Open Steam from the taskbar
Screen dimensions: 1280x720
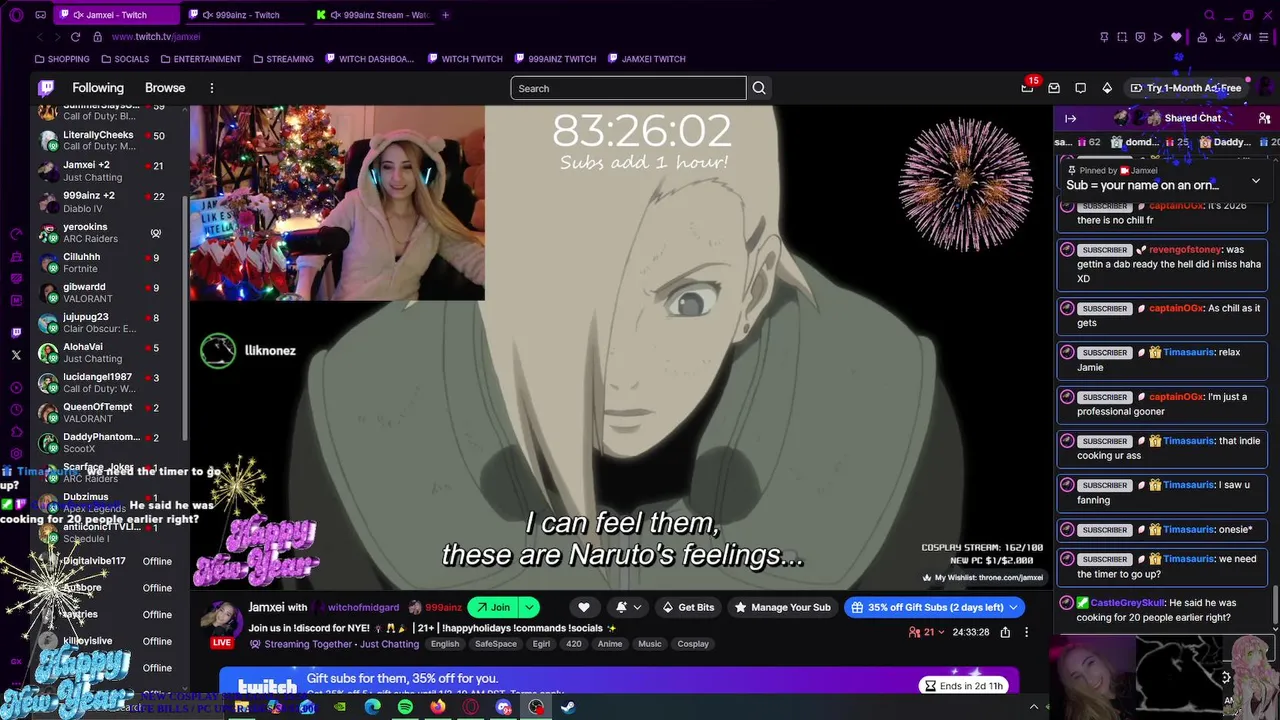tap(568, 707)
